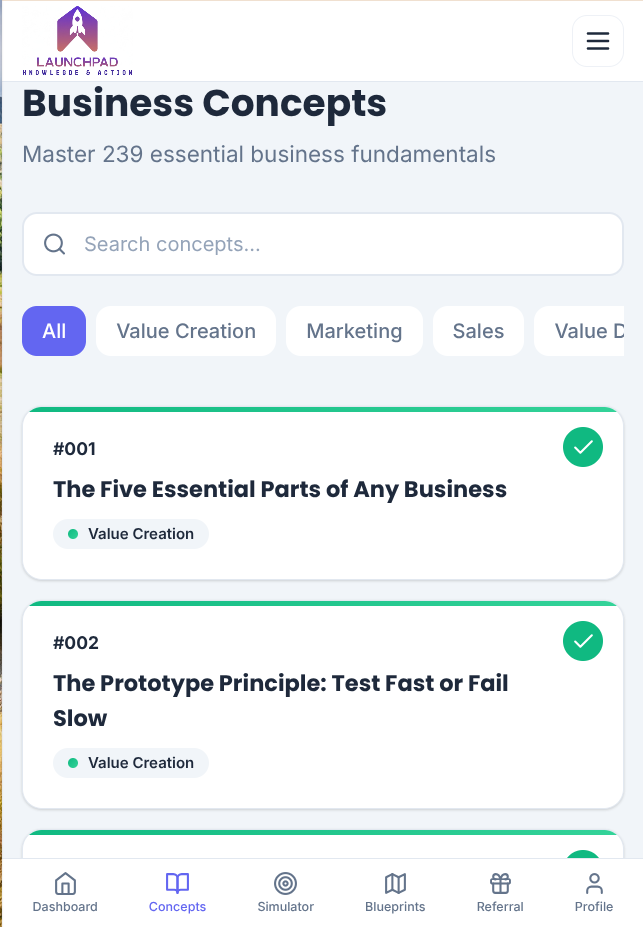Filter concepts by Marketing
The image size is (643, 927).
pyautogui.click(x=354, y=330)
